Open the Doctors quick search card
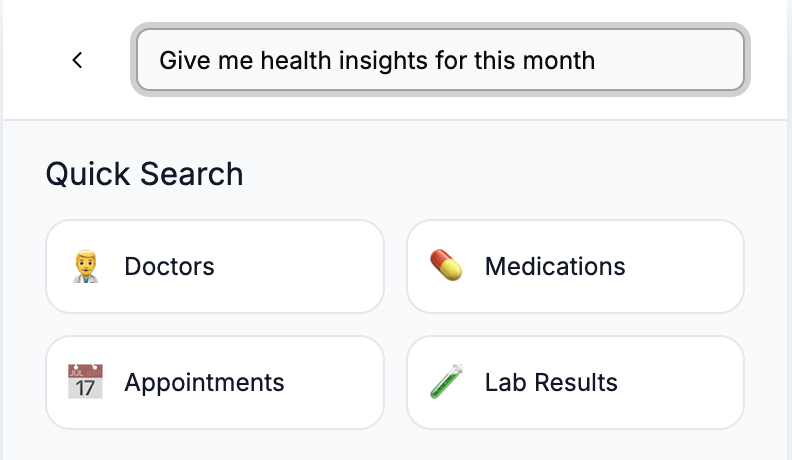 tap(215, 267)
